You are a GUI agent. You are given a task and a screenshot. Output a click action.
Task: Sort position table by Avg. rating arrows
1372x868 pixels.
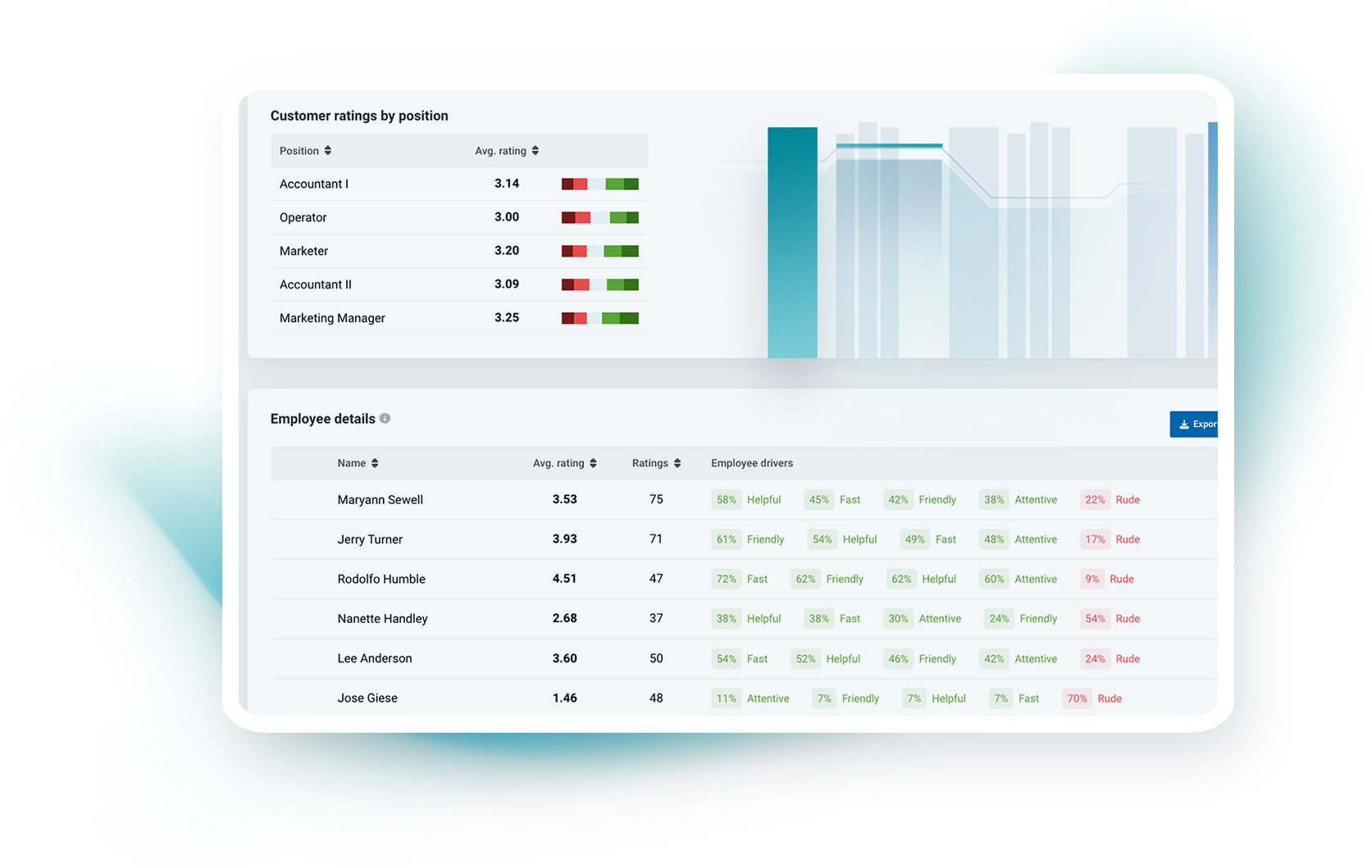click(536, 151)
